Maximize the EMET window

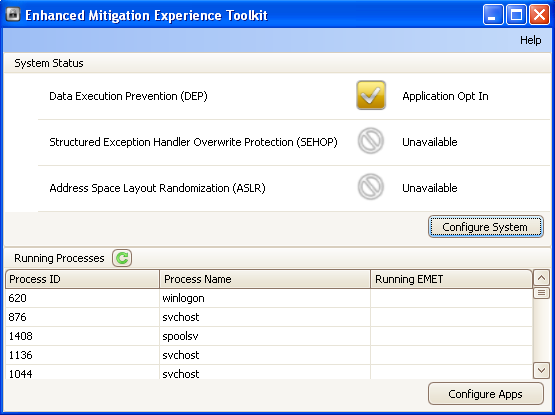click(x=516, y=15)
